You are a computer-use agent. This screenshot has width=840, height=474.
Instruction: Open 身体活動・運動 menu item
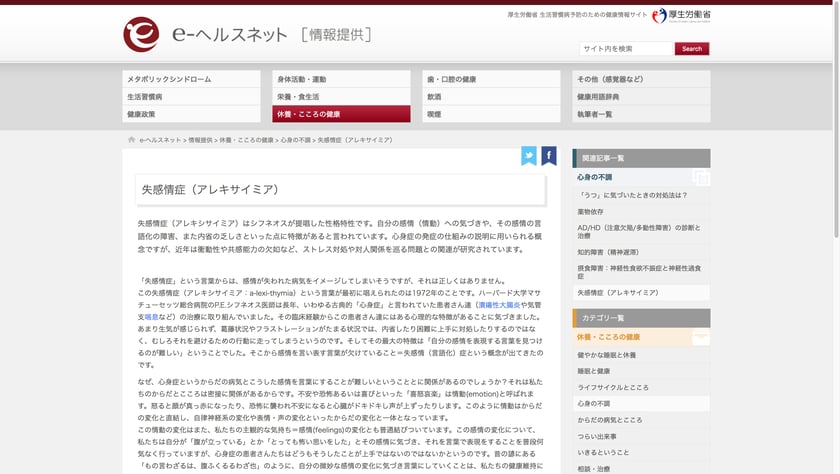coord(341,79)
